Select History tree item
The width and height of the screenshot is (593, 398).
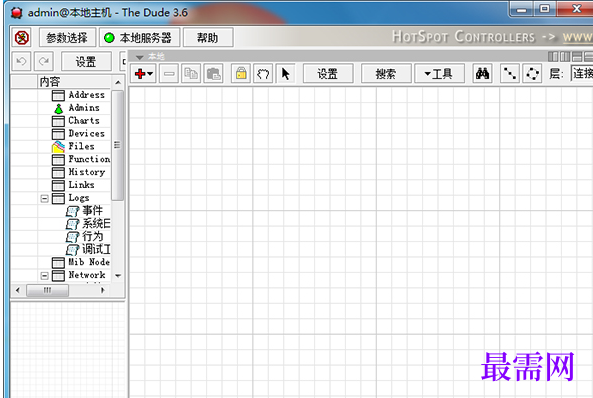(87, 172)
